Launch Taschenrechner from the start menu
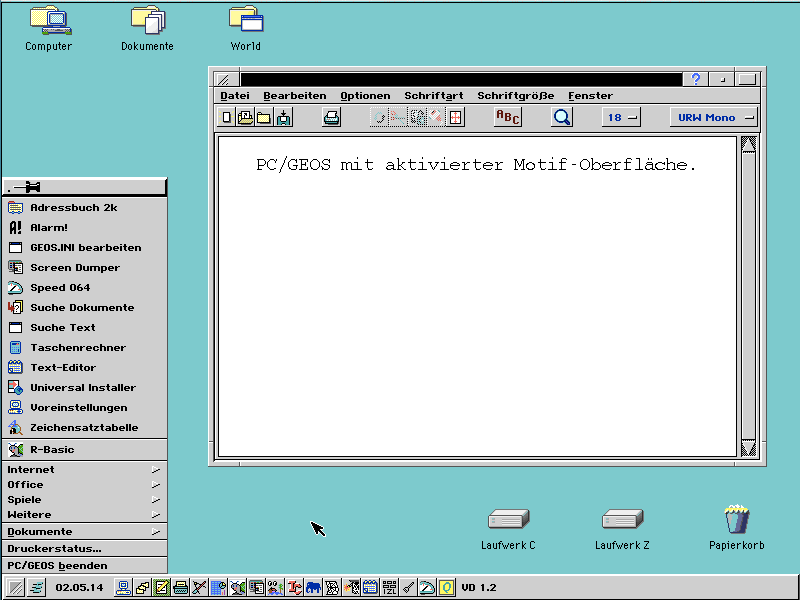Screen dimensions: 800x600 (78, 347)
